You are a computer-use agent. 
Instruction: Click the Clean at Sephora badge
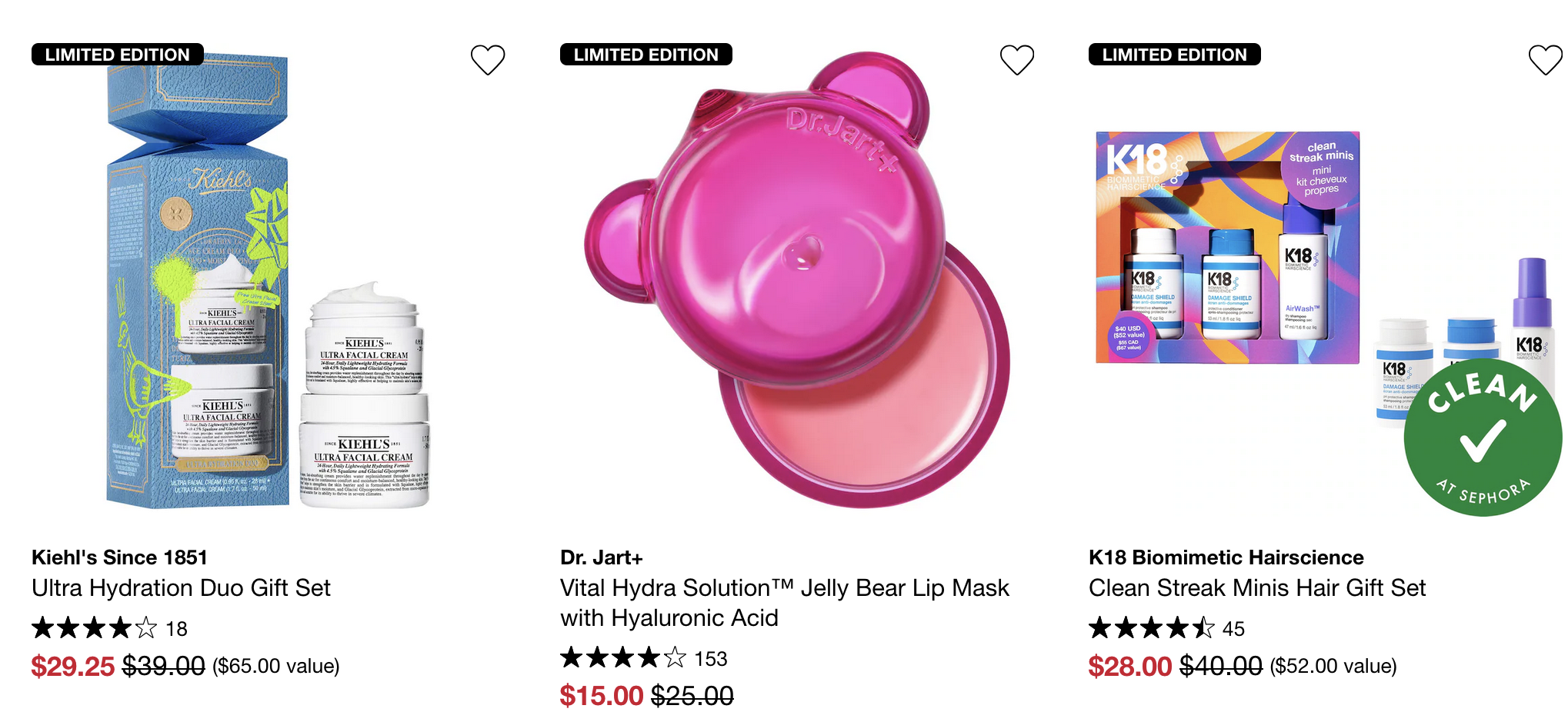(1482, 438)
